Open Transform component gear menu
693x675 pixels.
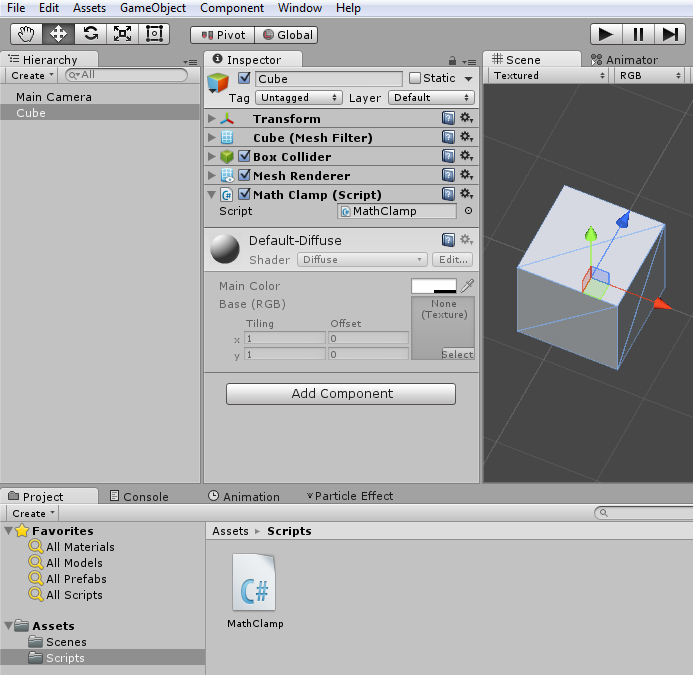tap(466, 118)
